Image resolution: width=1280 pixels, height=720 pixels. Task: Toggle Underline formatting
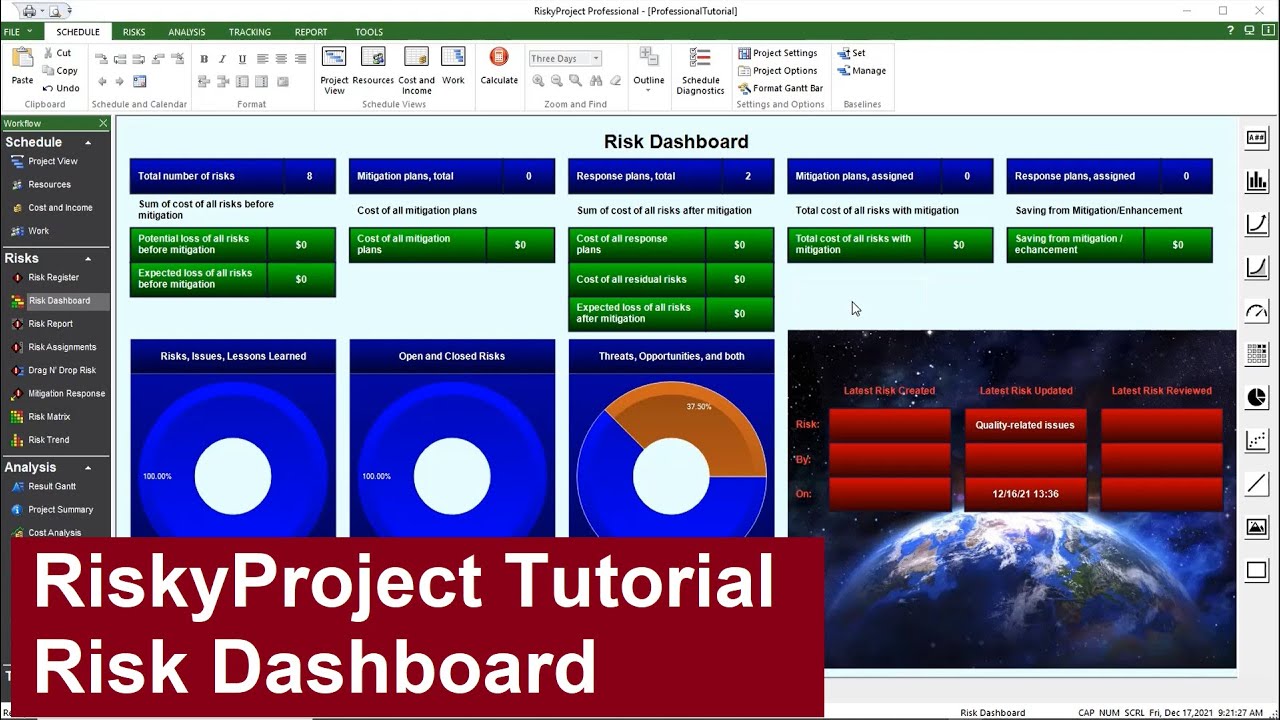tap(242, 59)
